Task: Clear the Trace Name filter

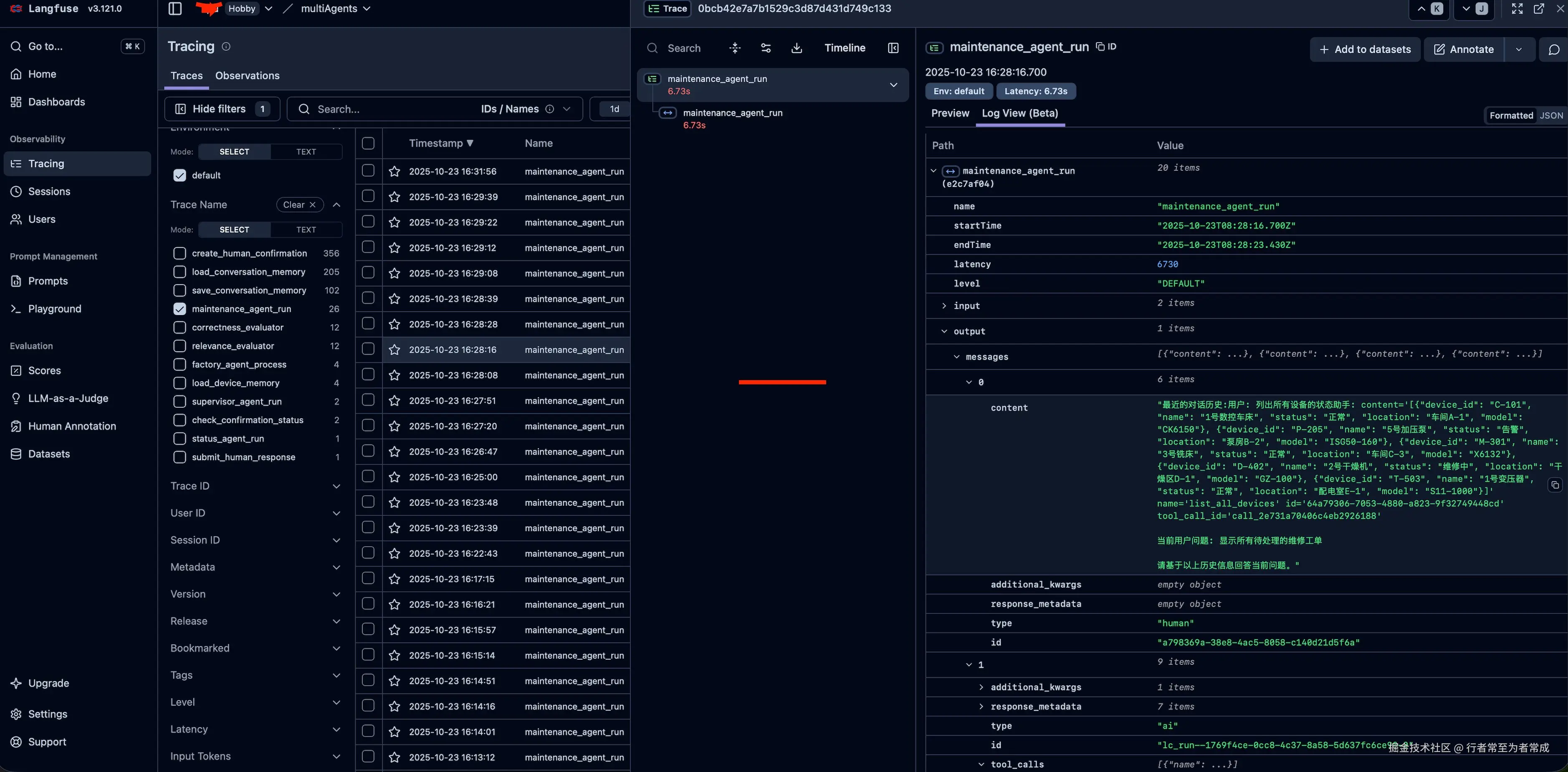Action: pyautogui.click(x=299, y=205)
